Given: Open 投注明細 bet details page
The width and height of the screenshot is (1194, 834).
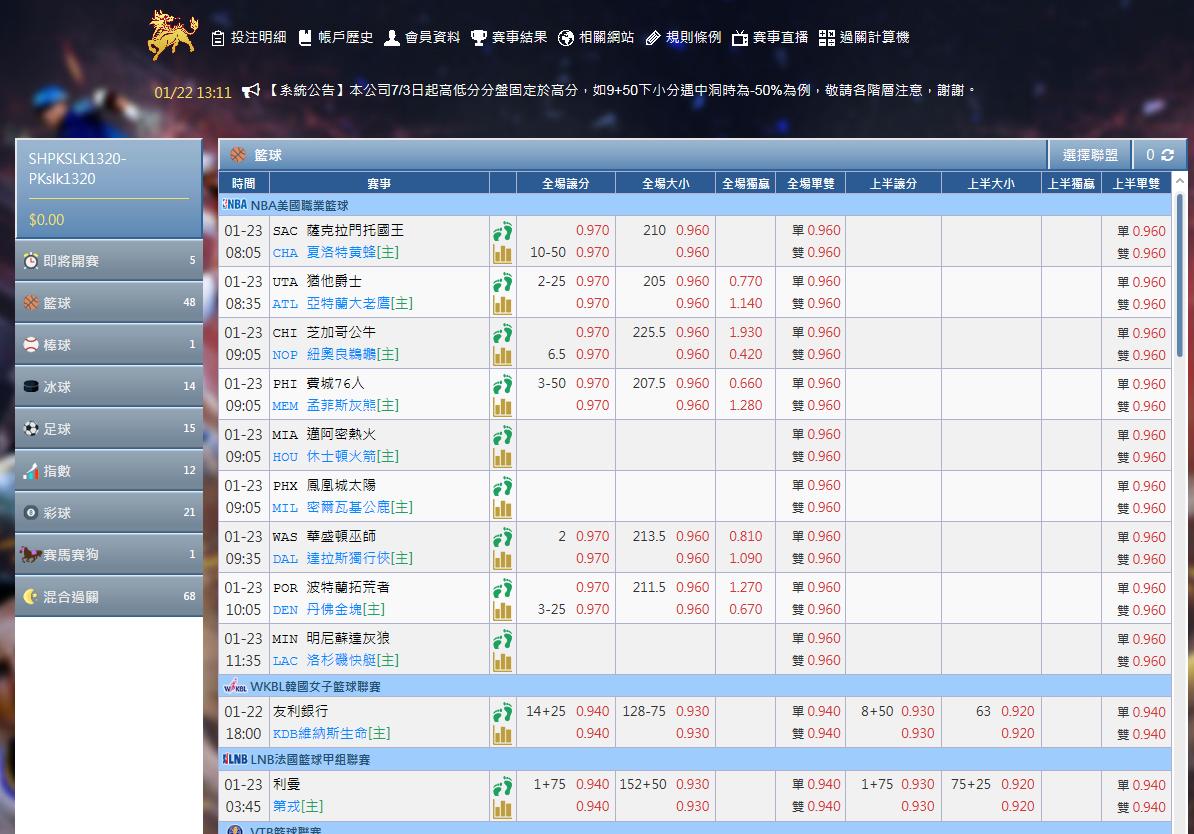Looking at the screenshot, I should coord(248,37).
